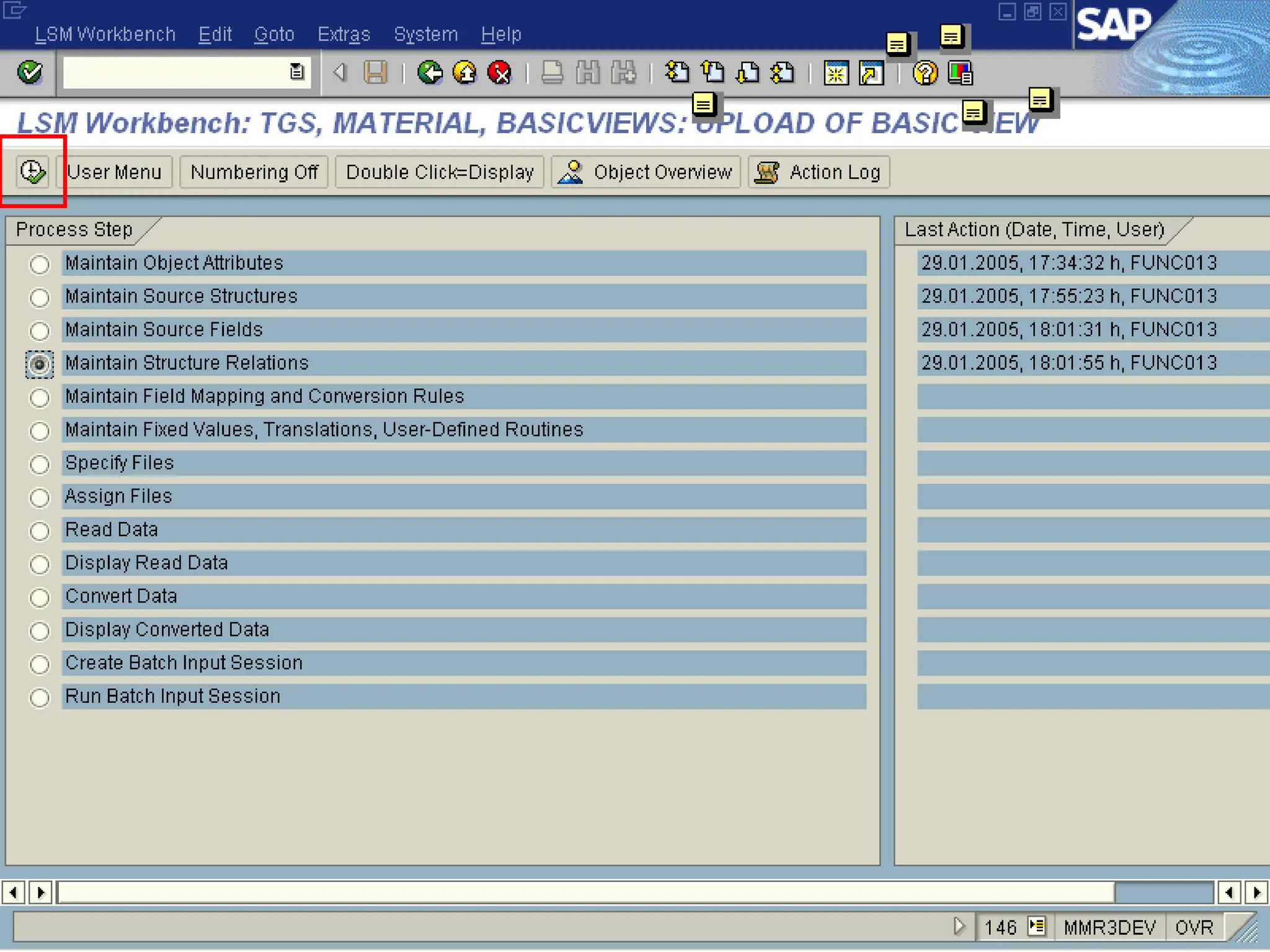Screen dimensions: 1270x952
Task: Select the Specify Files radio button
Action: pos(40,464)
